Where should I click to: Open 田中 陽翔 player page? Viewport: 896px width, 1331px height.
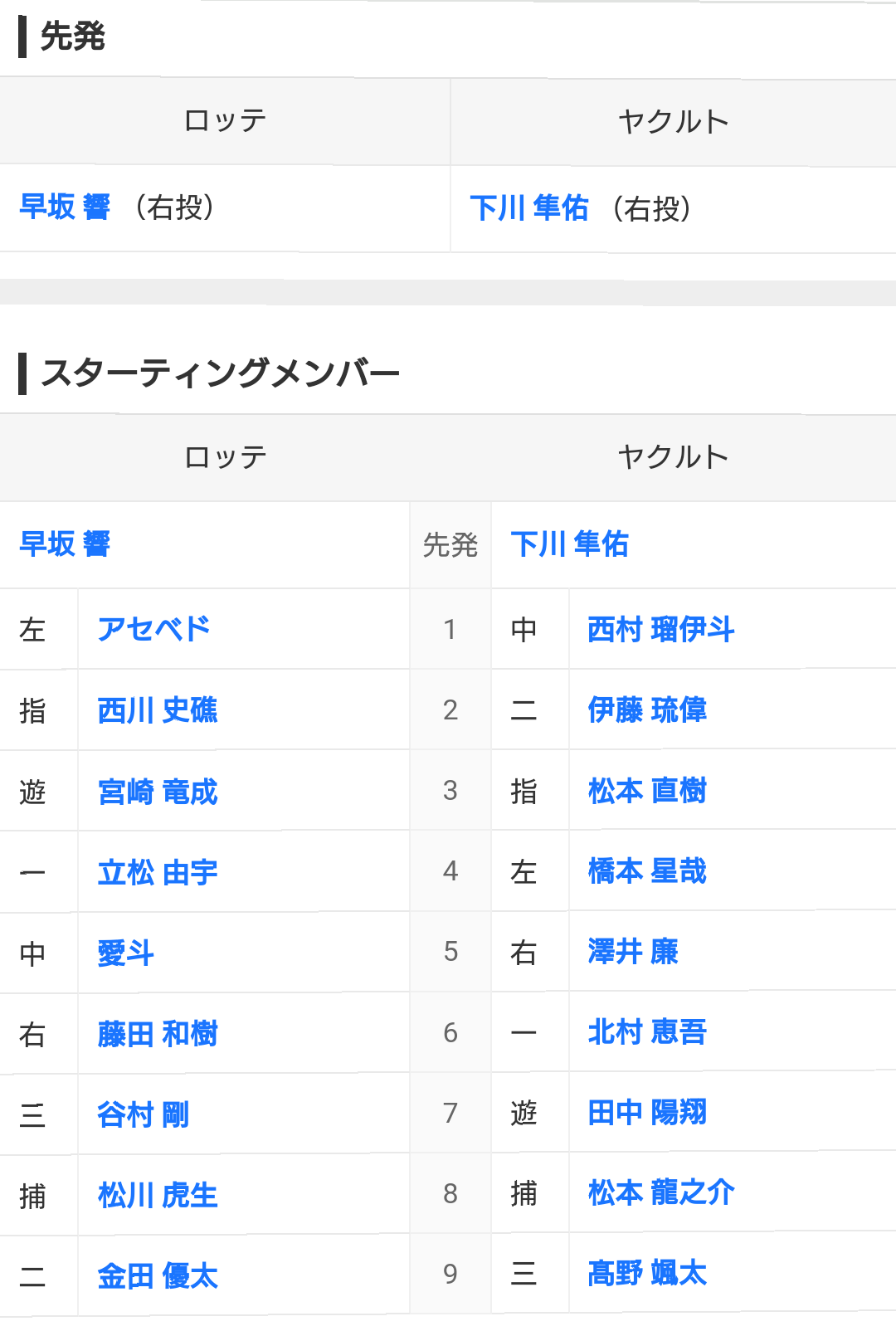pyautogui.click(x=647, y=1112)
